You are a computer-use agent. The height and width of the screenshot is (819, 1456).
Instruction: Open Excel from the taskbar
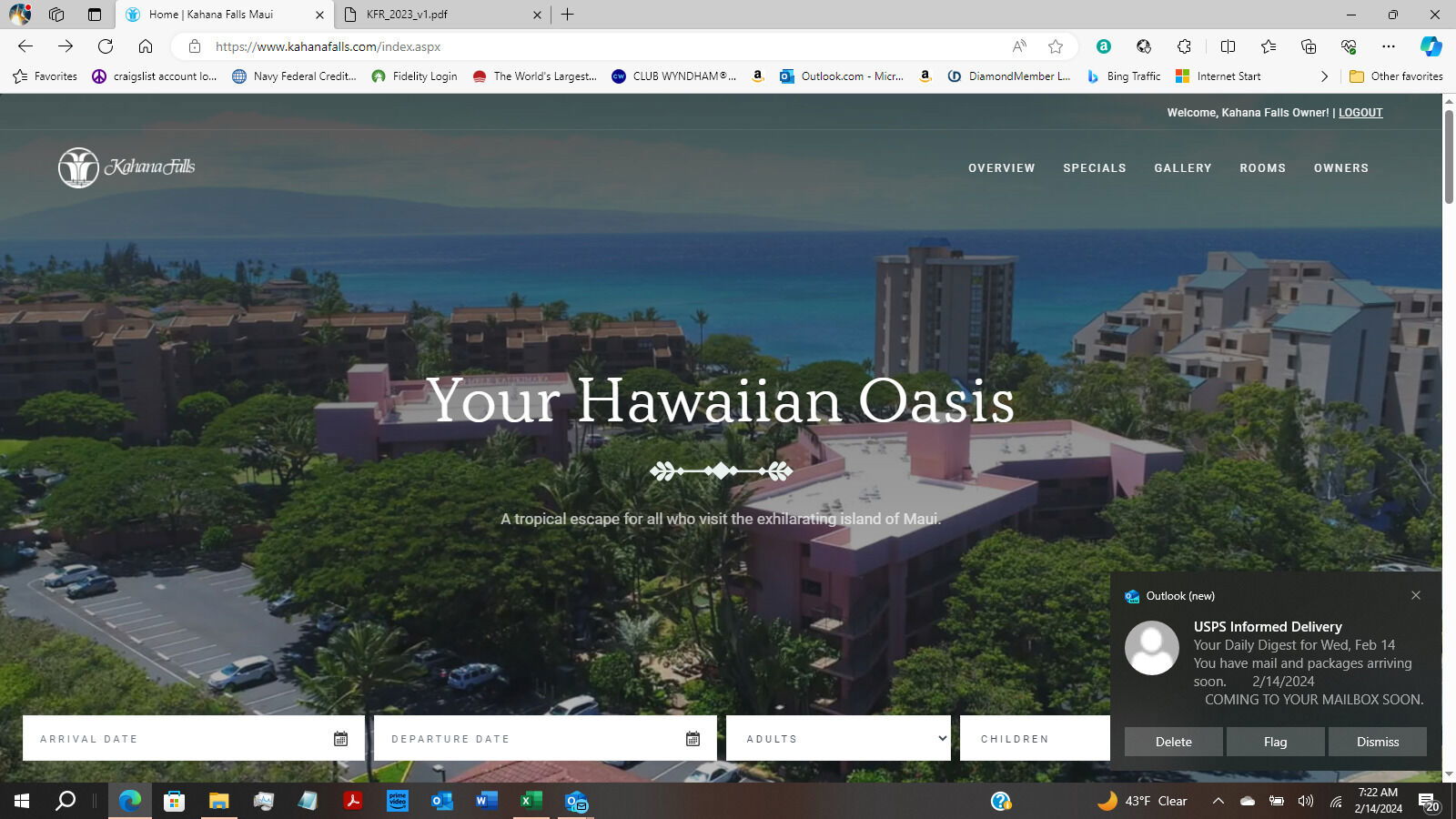click(x=531, y=801)
